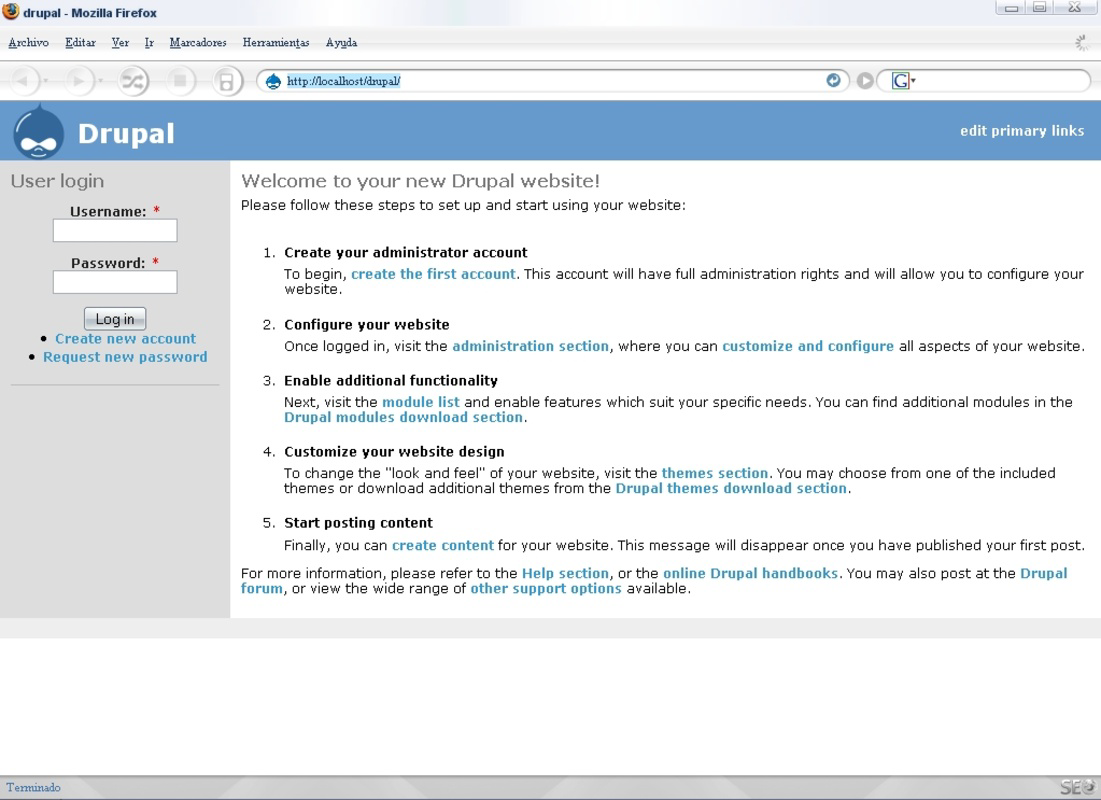Focus the Password input field
The height and width of the screenshot is (800, 1101).
[115, 282]
